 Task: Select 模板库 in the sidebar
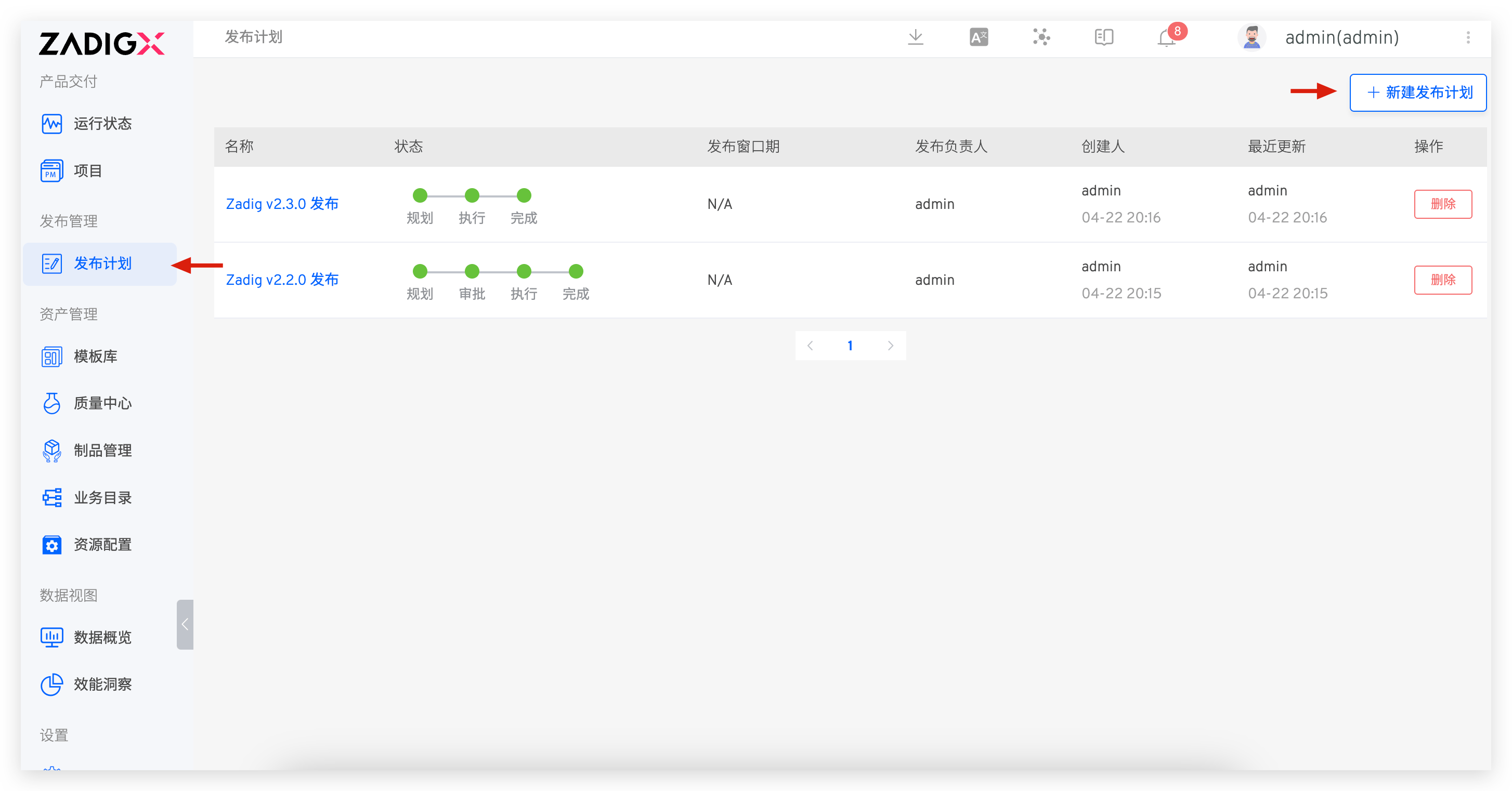[x=95, y=356]
